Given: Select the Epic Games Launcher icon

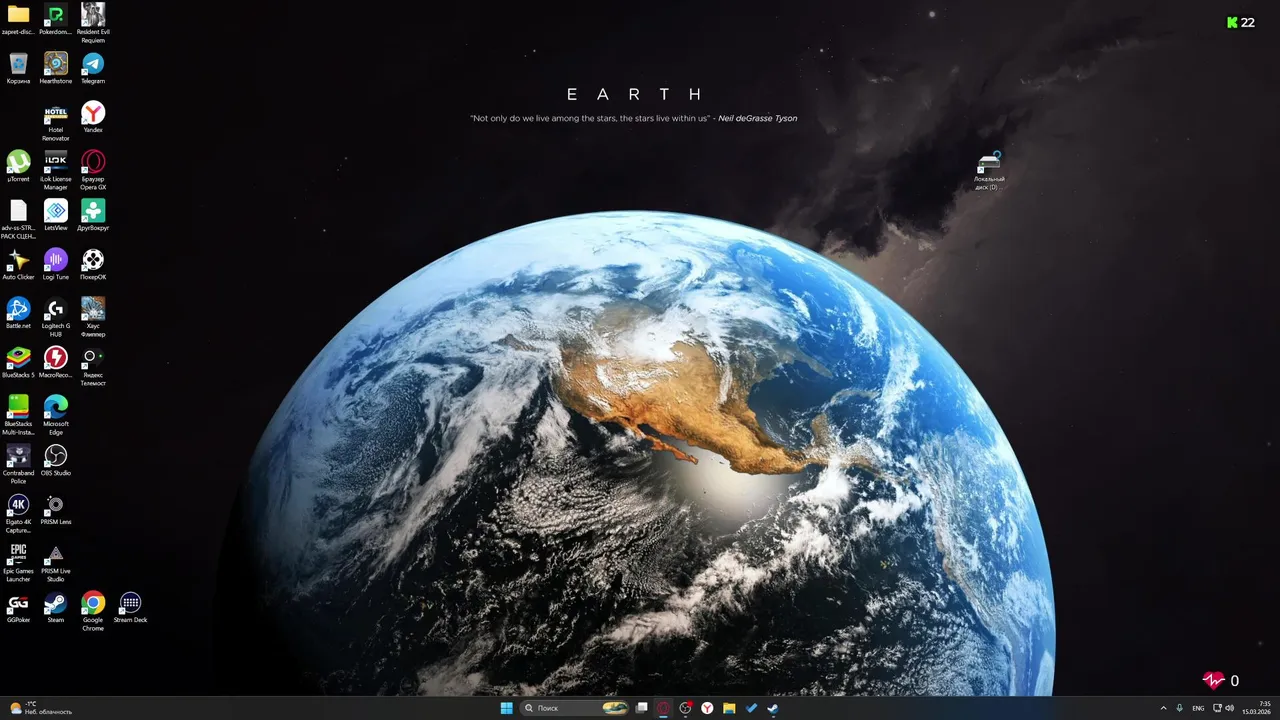Looking at the screenshot, I should point(18,562).
